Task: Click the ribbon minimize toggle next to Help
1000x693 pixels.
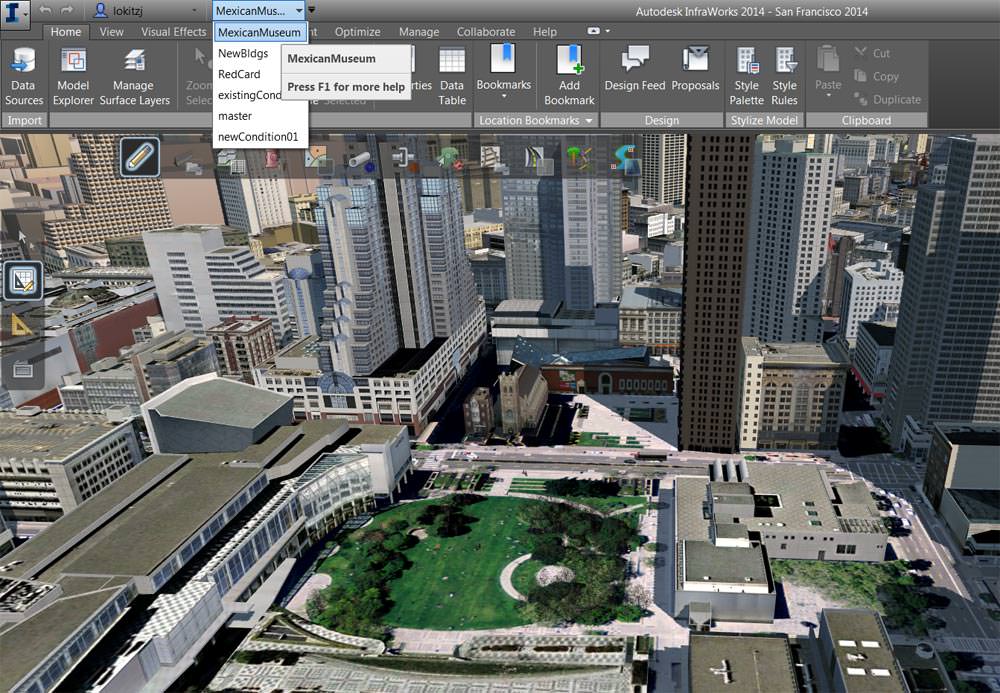Action: 593,31
